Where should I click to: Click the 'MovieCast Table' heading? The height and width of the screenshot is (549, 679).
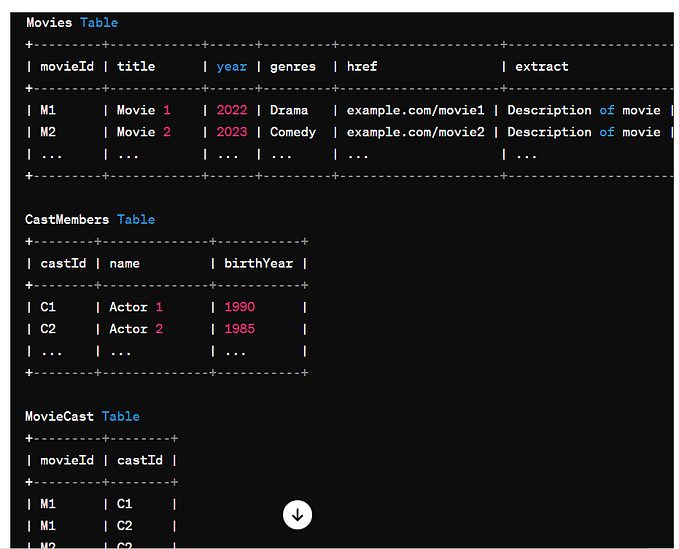click(82, 417)
